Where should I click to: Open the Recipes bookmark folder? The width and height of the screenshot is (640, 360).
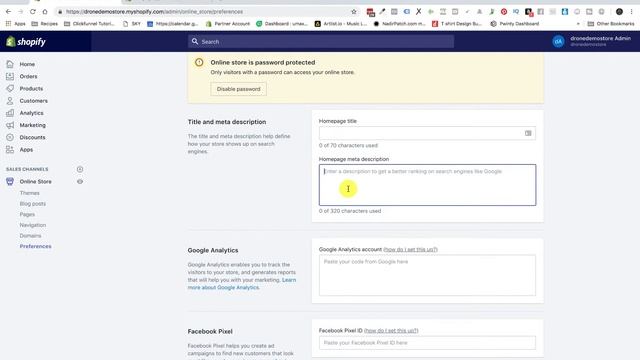pos(44,24)
